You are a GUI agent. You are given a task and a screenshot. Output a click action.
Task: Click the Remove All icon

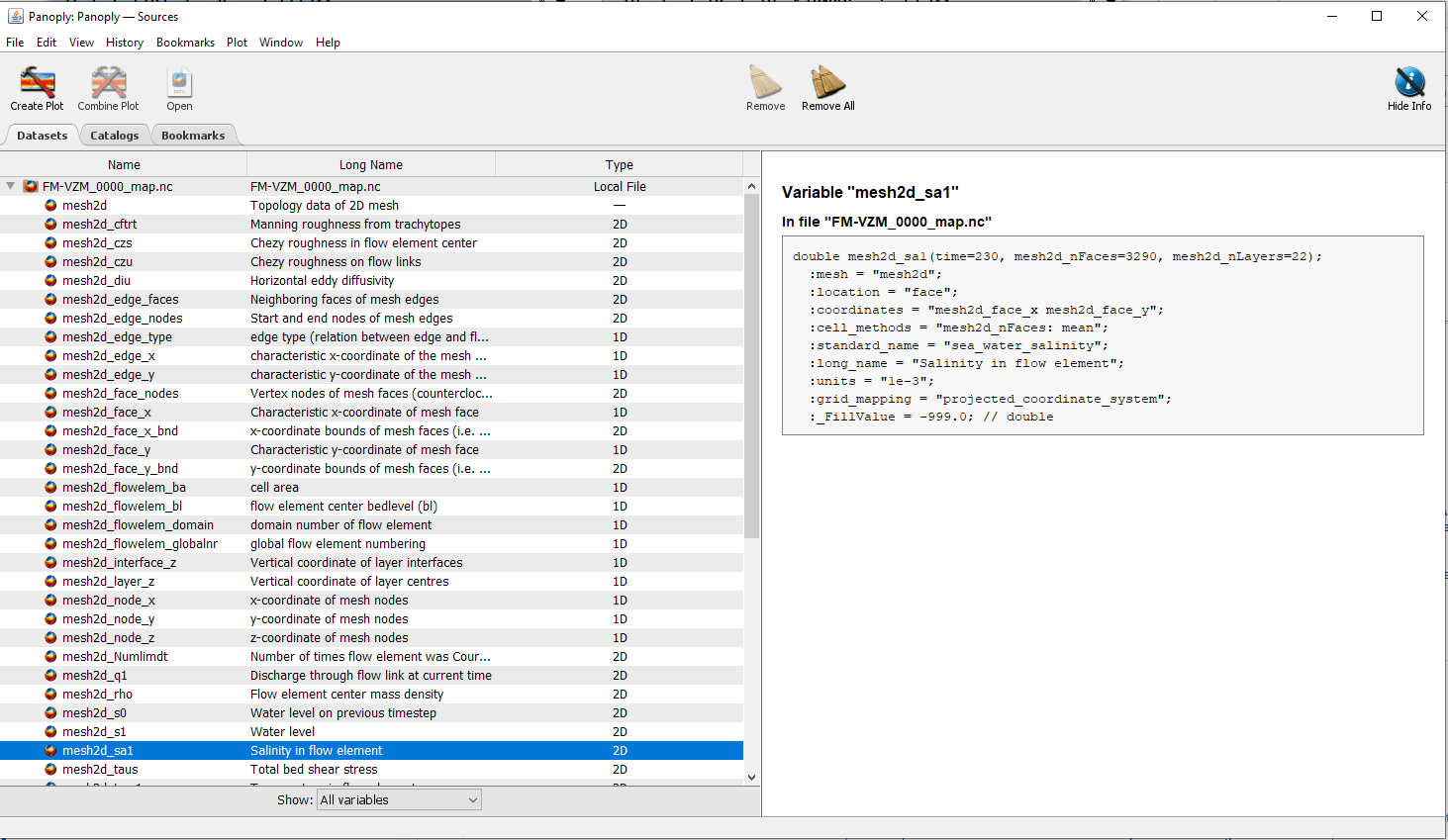pos(827,83)
